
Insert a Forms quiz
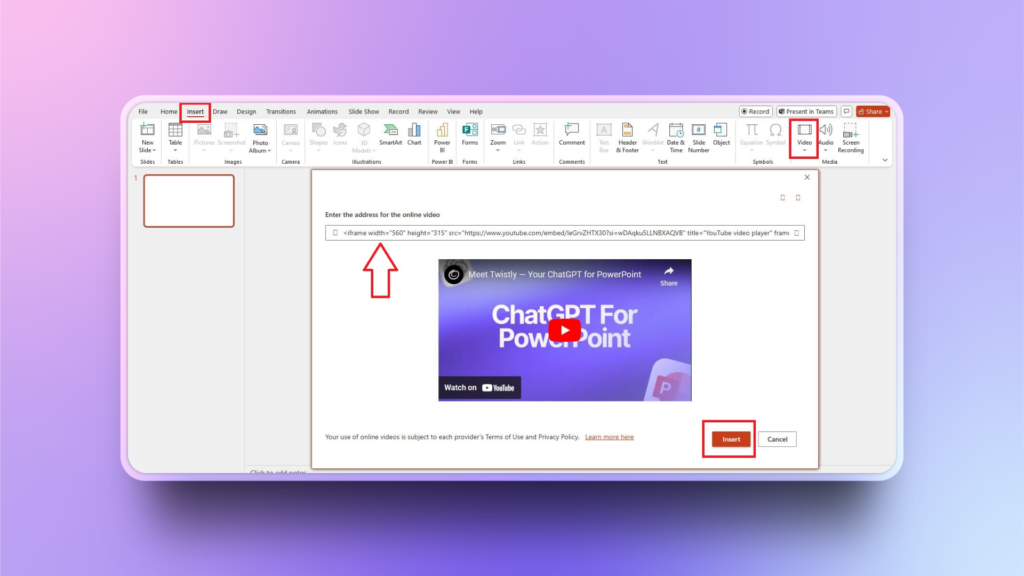[x=470, y=135]
